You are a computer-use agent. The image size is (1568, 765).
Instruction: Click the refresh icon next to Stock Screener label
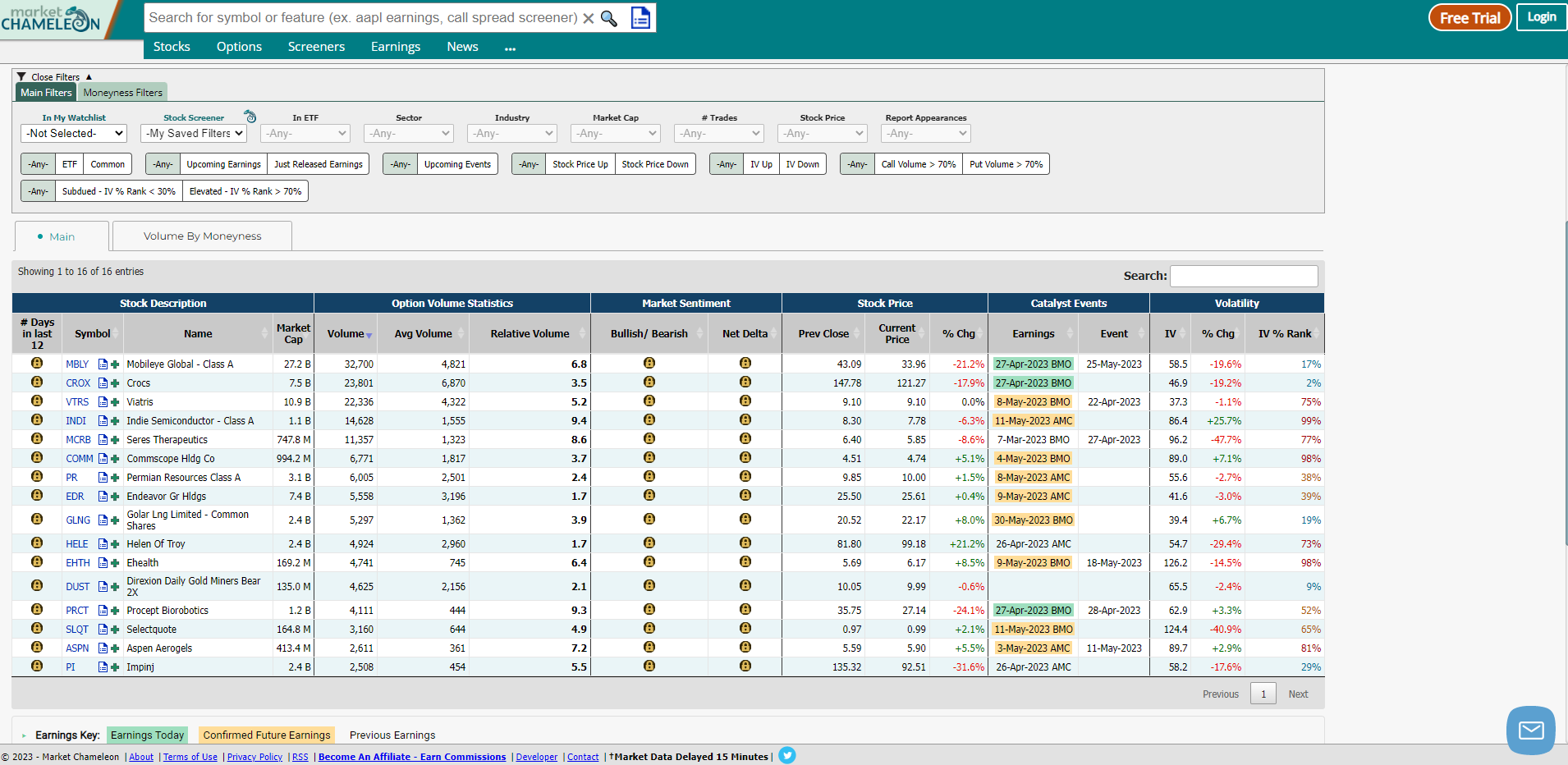[250, 117]
